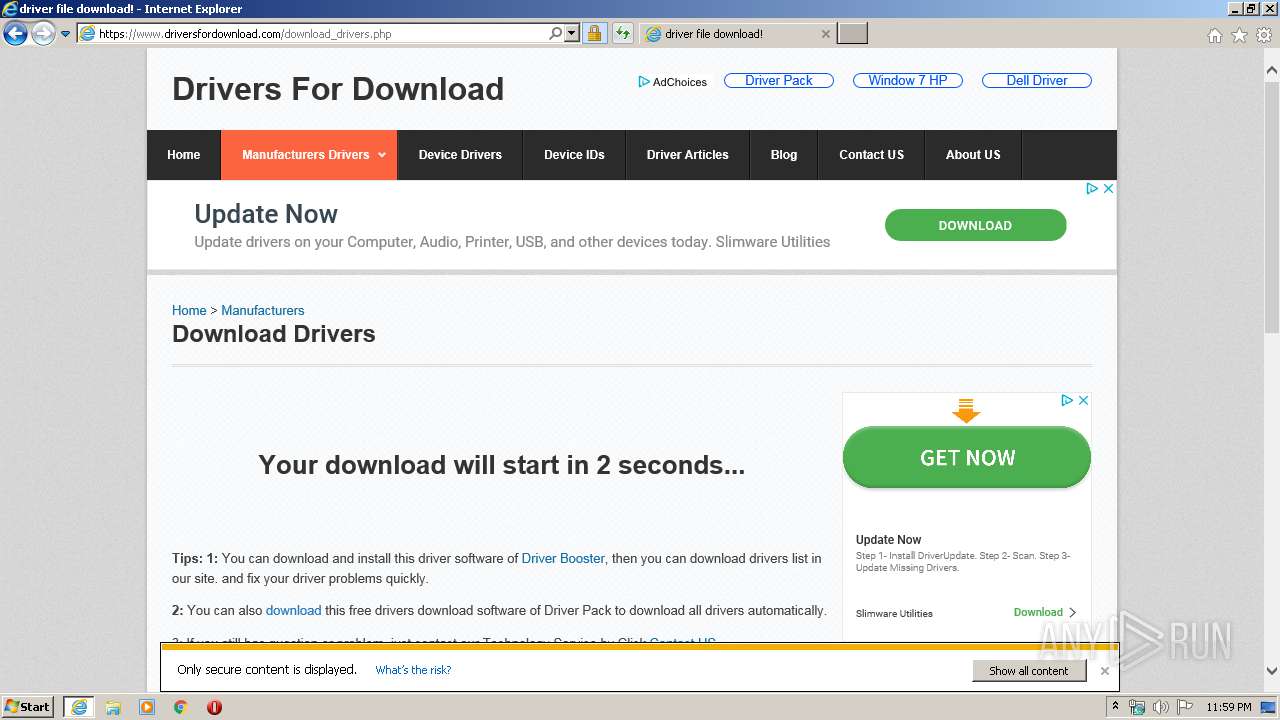This screenshot has width=1280, height=720.
Task: Click the sidebar ad info triangle icon
Action: (1067, 400)
